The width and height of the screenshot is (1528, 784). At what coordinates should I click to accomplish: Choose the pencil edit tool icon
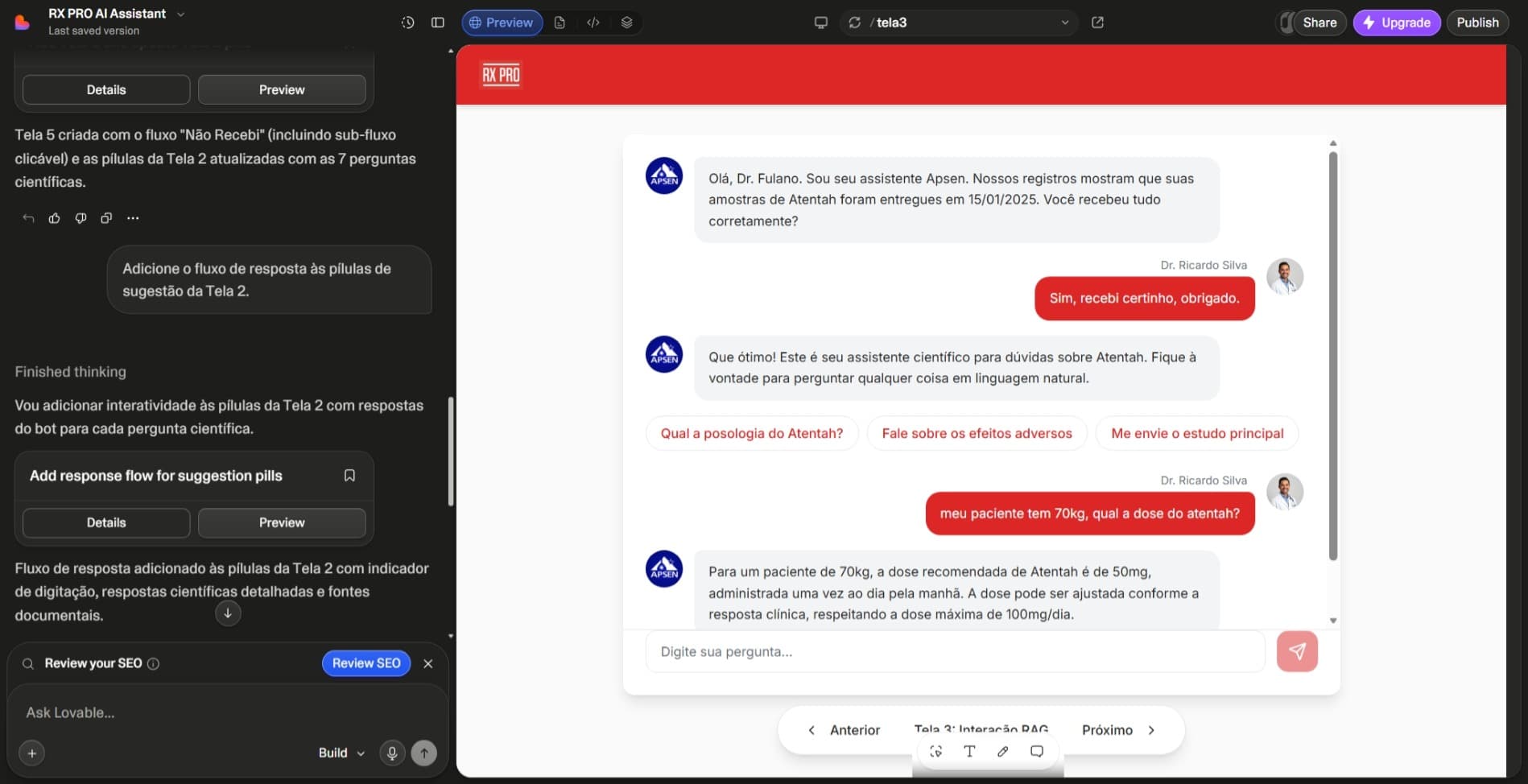pos(1002,751)
